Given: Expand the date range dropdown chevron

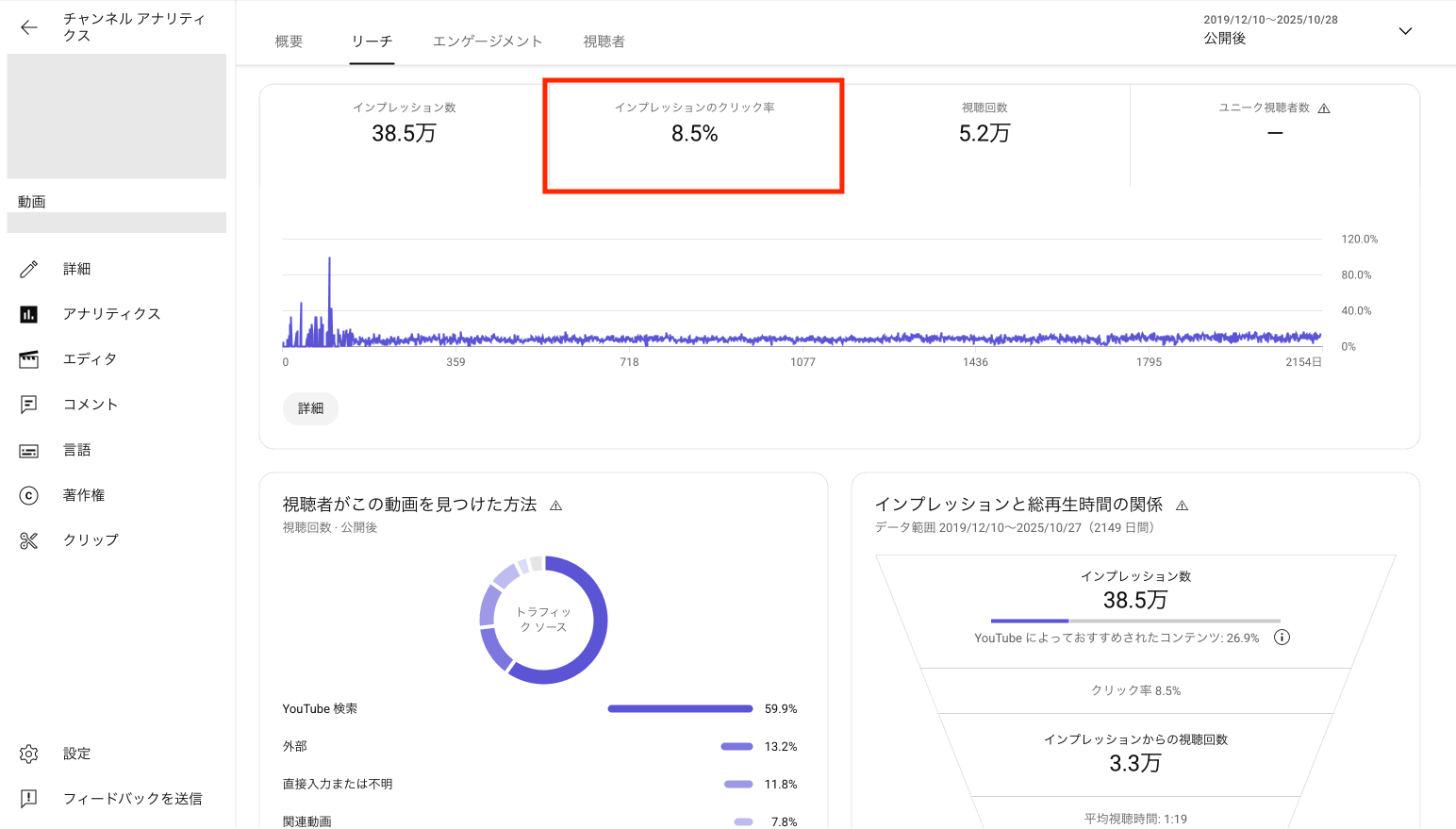Looking at the screenshot, I should click(1405, 31).
